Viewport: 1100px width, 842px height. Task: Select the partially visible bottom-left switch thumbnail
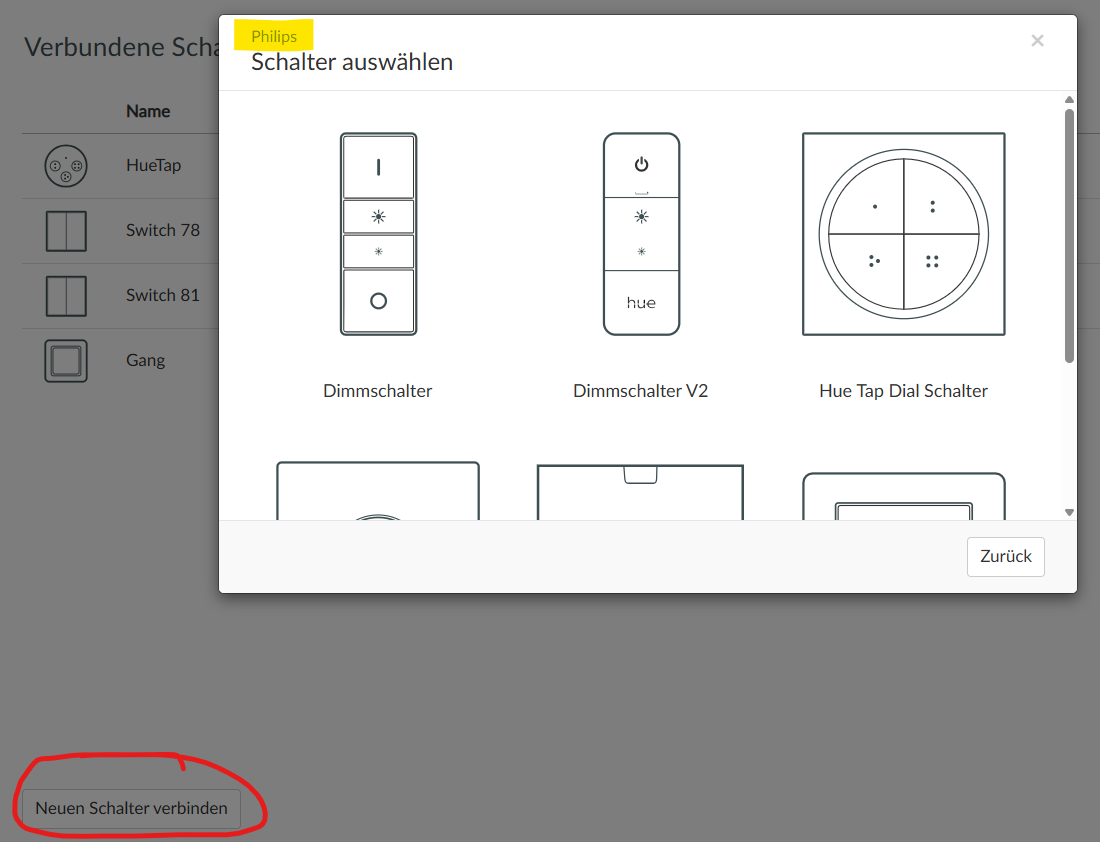point(378,492)
